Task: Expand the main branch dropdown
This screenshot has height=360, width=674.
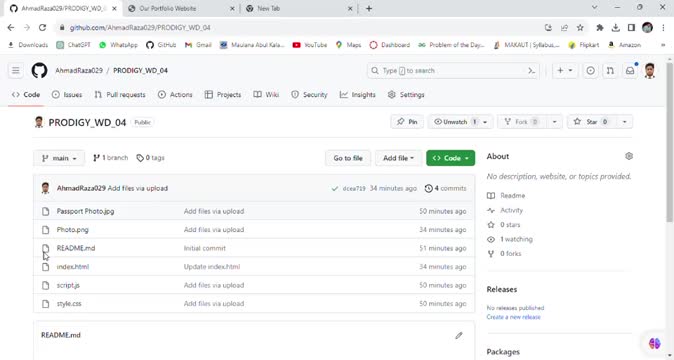Action: pyautogui.click(x=59, y=158)
